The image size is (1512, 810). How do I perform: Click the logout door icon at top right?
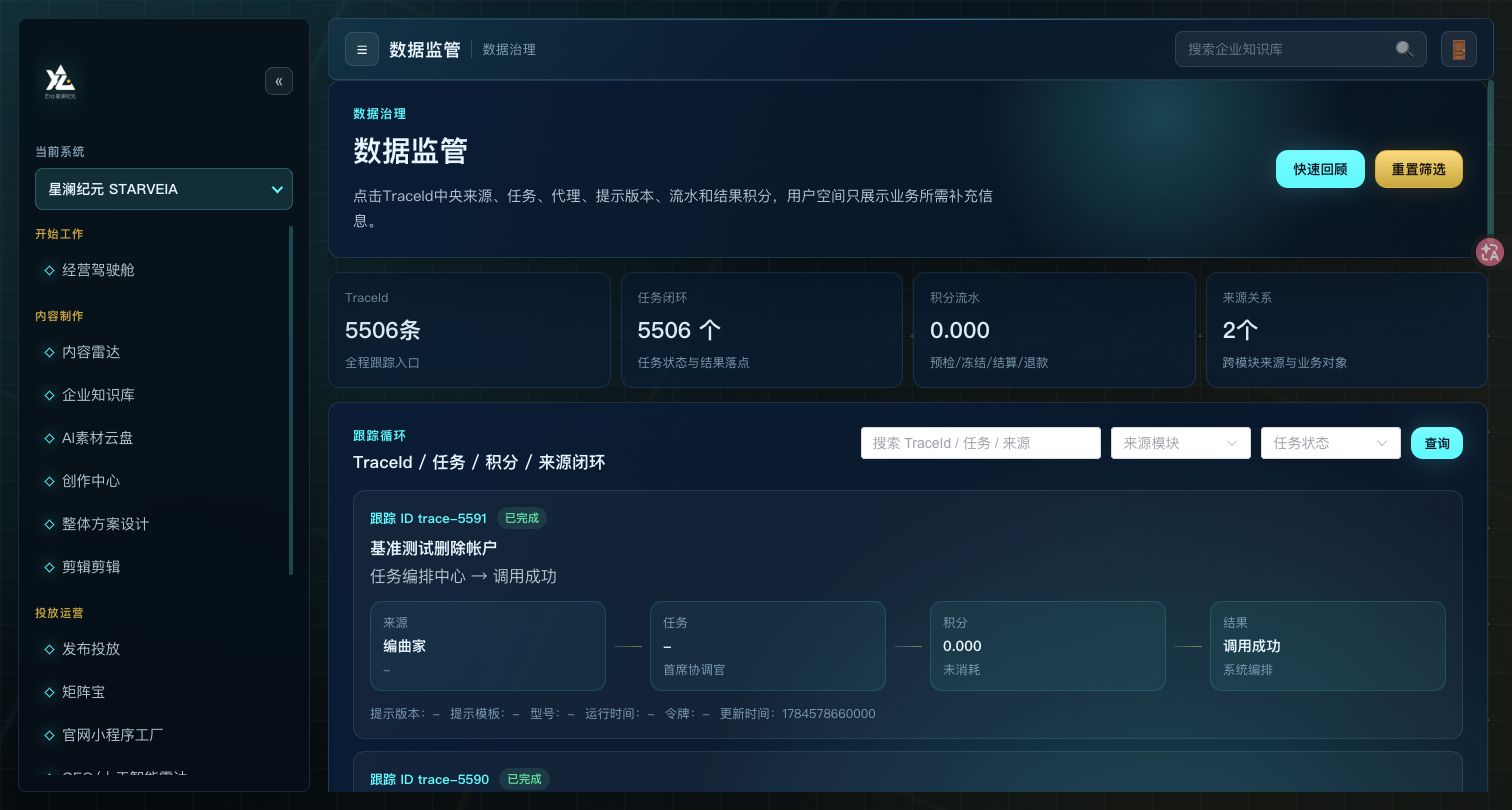tap(1459, 49)
